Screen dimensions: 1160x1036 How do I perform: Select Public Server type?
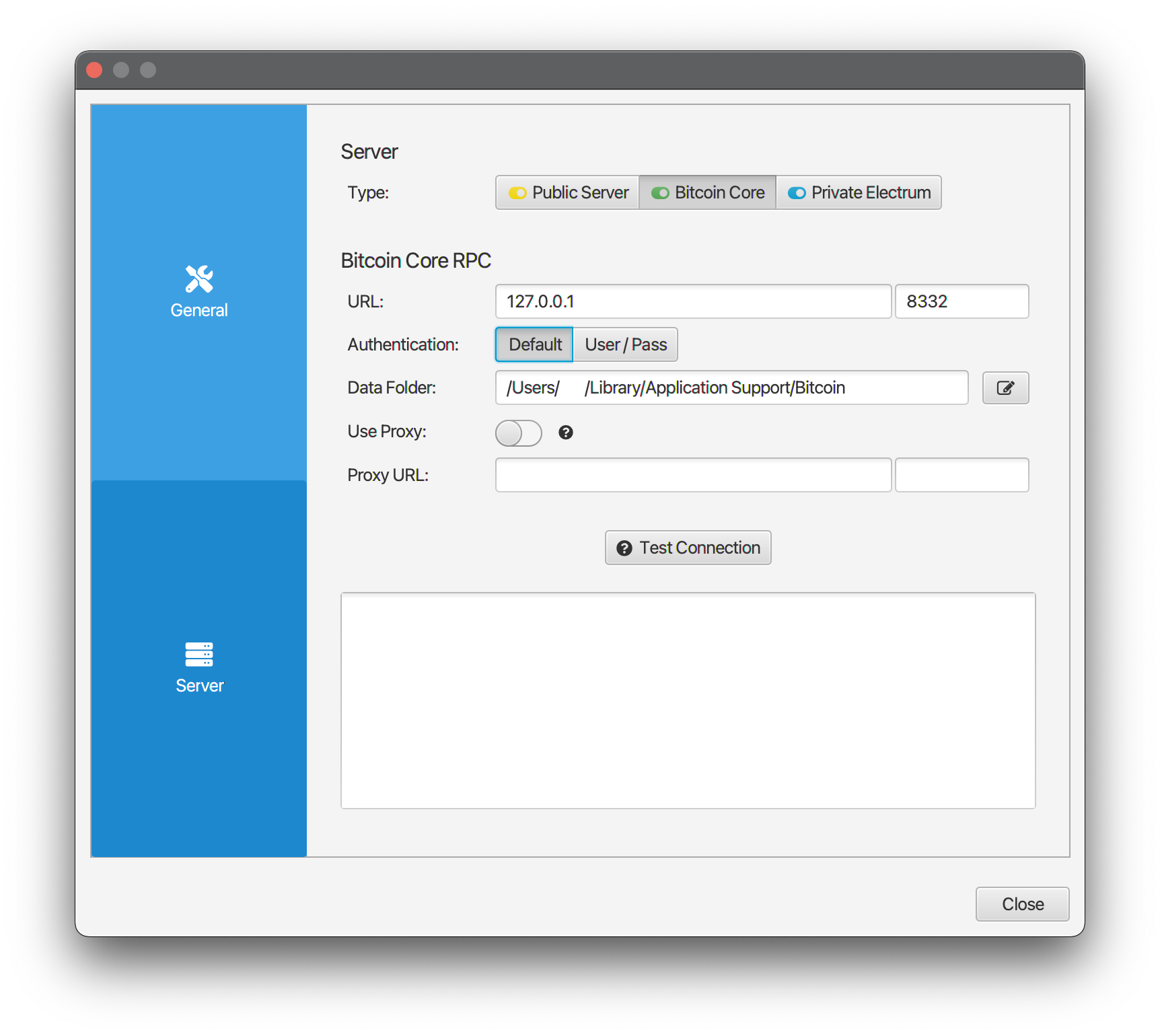pyautogui.click(x=568, y=192)
